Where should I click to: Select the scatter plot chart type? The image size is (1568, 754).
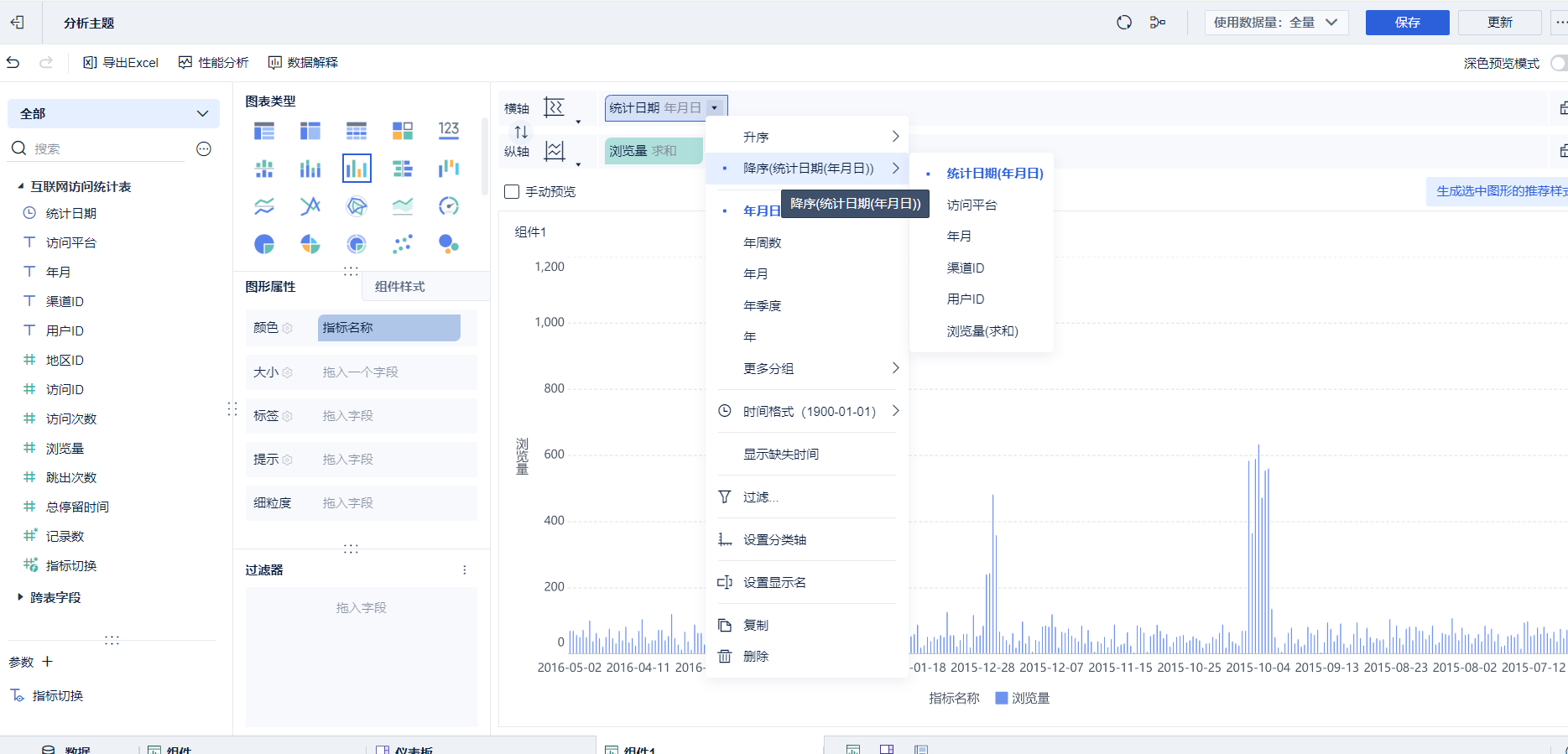pos(403,244)
